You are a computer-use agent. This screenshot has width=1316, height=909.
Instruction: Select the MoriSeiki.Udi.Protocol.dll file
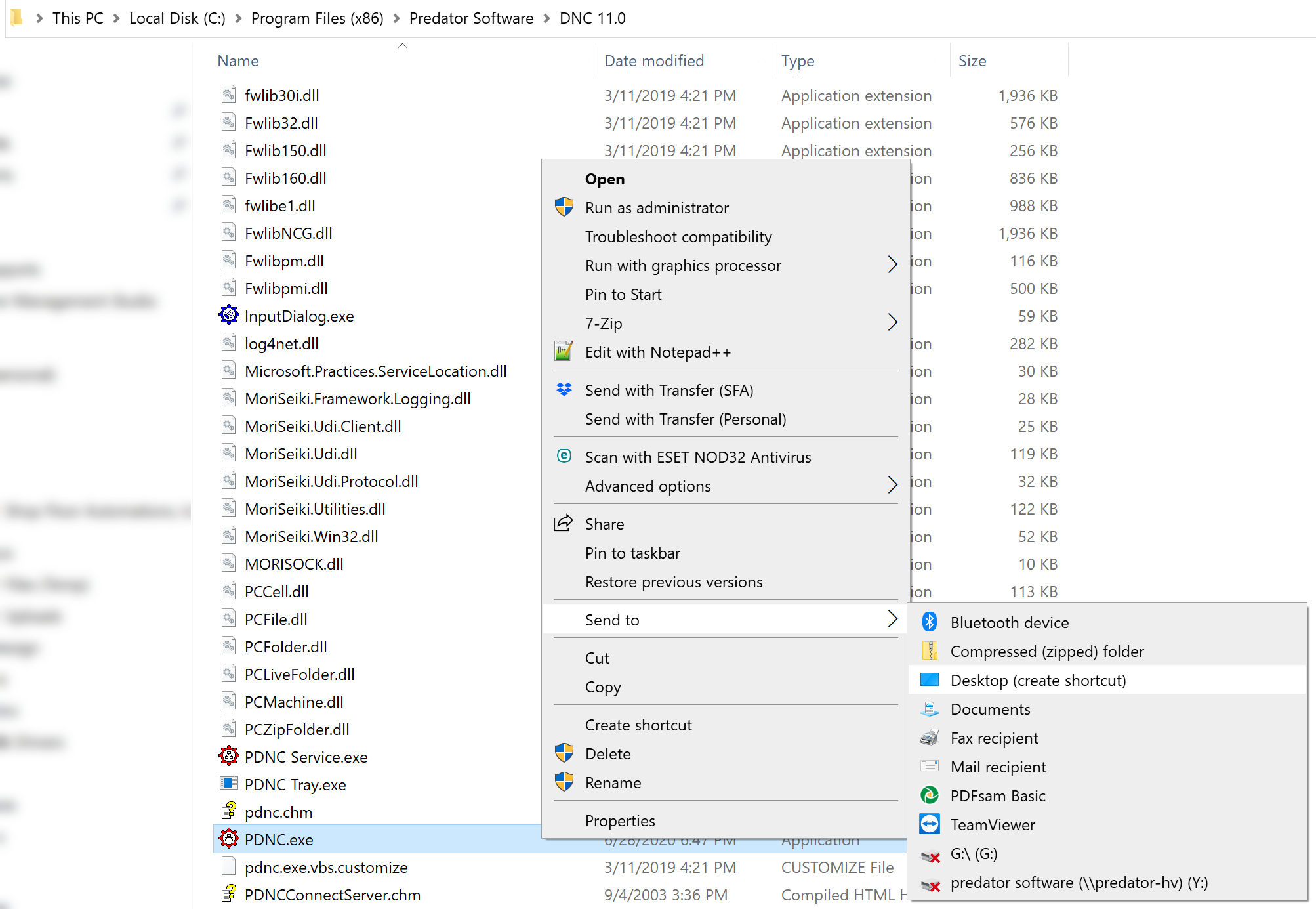click(x=331, y=481)
